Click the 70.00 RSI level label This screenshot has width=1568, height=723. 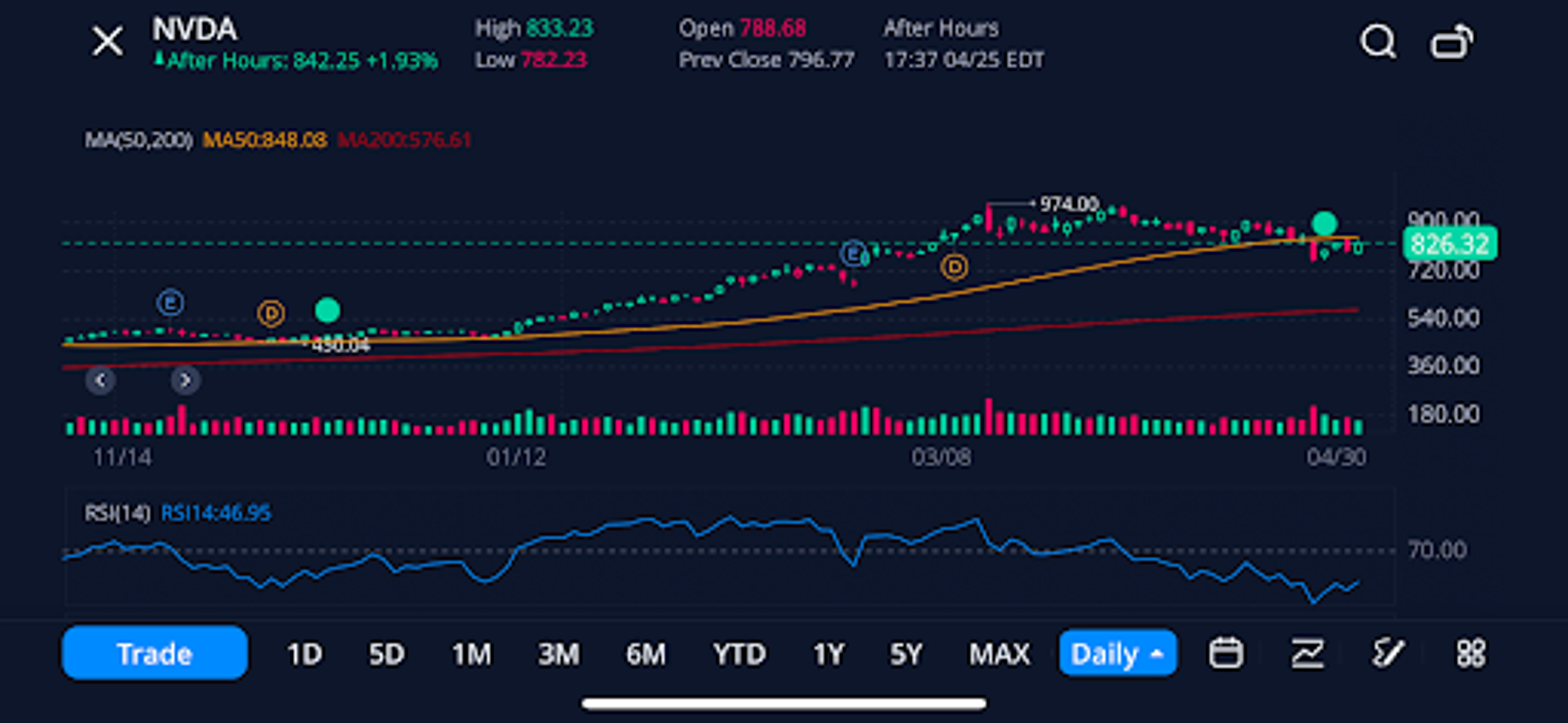coord(1437,550)
